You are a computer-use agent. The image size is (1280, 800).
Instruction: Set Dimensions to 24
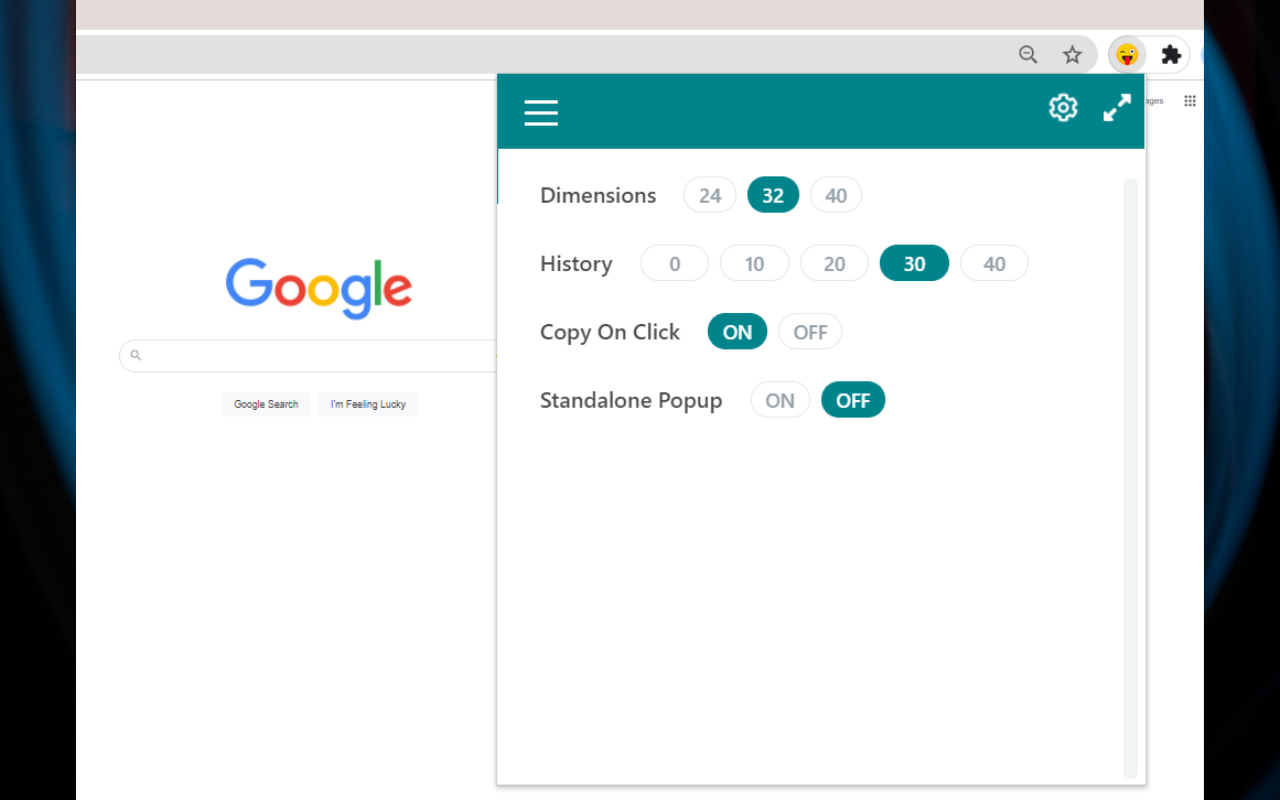pyautogui.click(x=710, y=195)
